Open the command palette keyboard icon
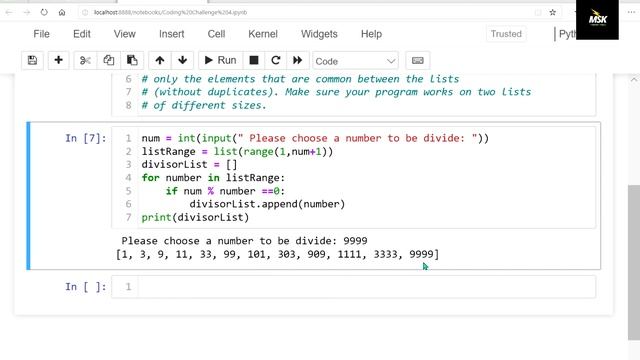 pyautogui.click(x=418, y=60)
